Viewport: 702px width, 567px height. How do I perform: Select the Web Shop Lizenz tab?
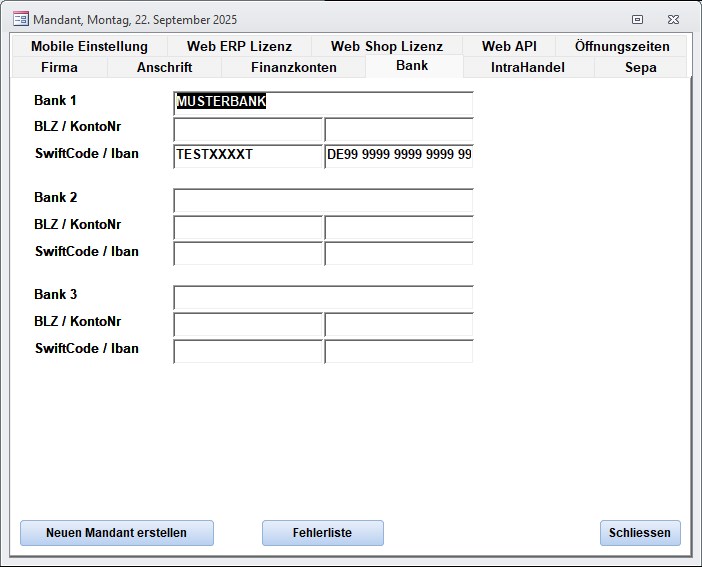[387, 46]
